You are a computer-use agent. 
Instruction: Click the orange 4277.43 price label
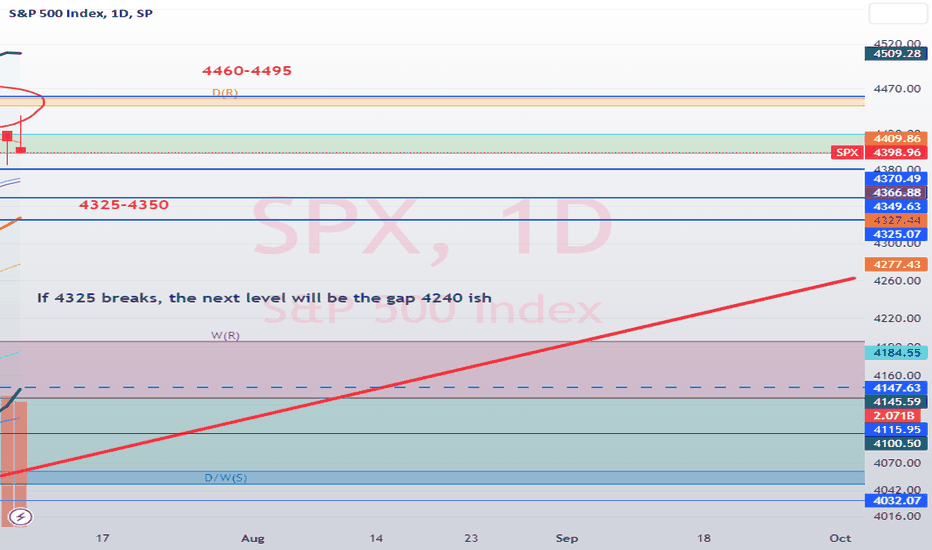coord(896,264)
